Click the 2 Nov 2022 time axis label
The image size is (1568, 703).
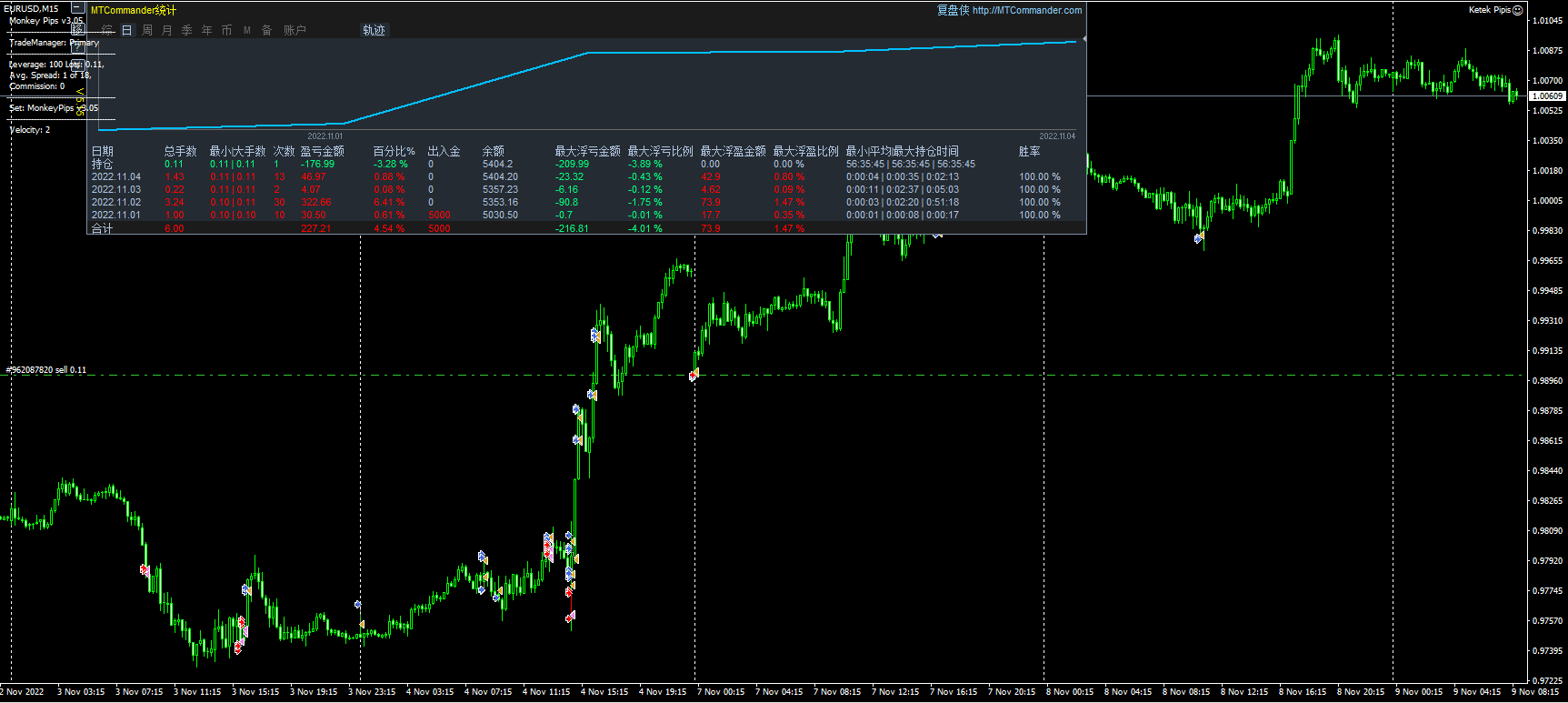coord(23,691)
